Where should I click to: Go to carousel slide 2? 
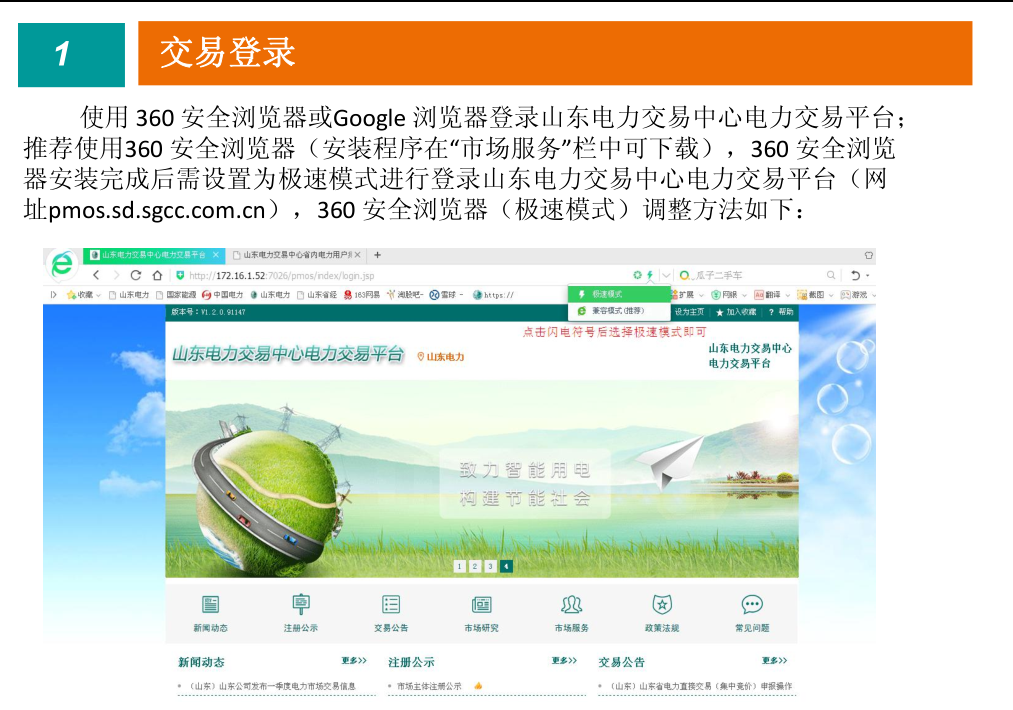(474, 566)
